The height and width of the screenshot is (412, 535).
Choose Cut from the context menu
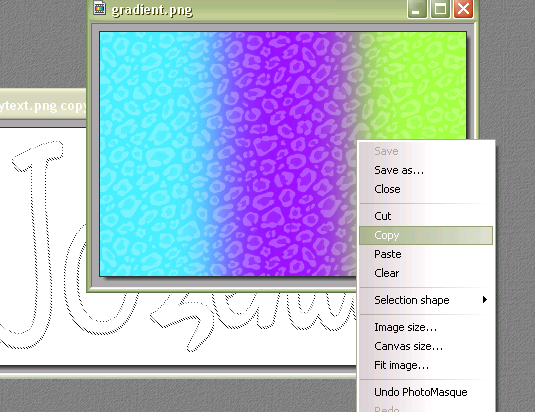[426, 216]
